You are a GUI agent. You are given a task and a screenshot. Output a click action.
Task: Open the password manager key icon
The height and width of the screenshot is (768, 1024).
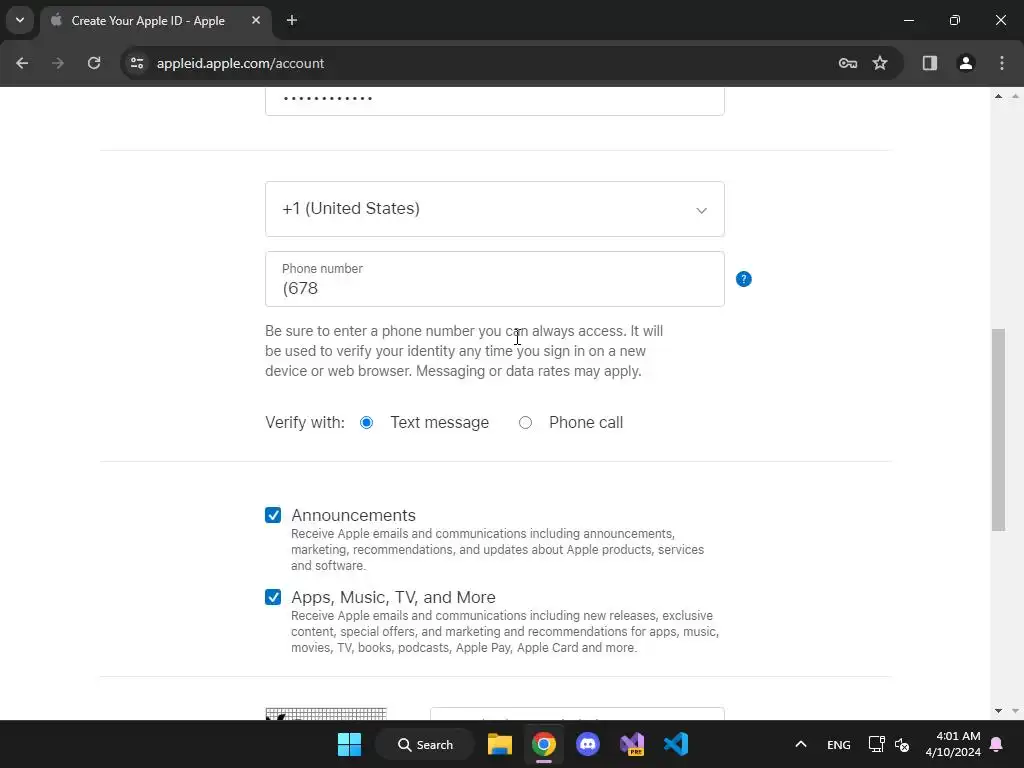pos(848,63)
